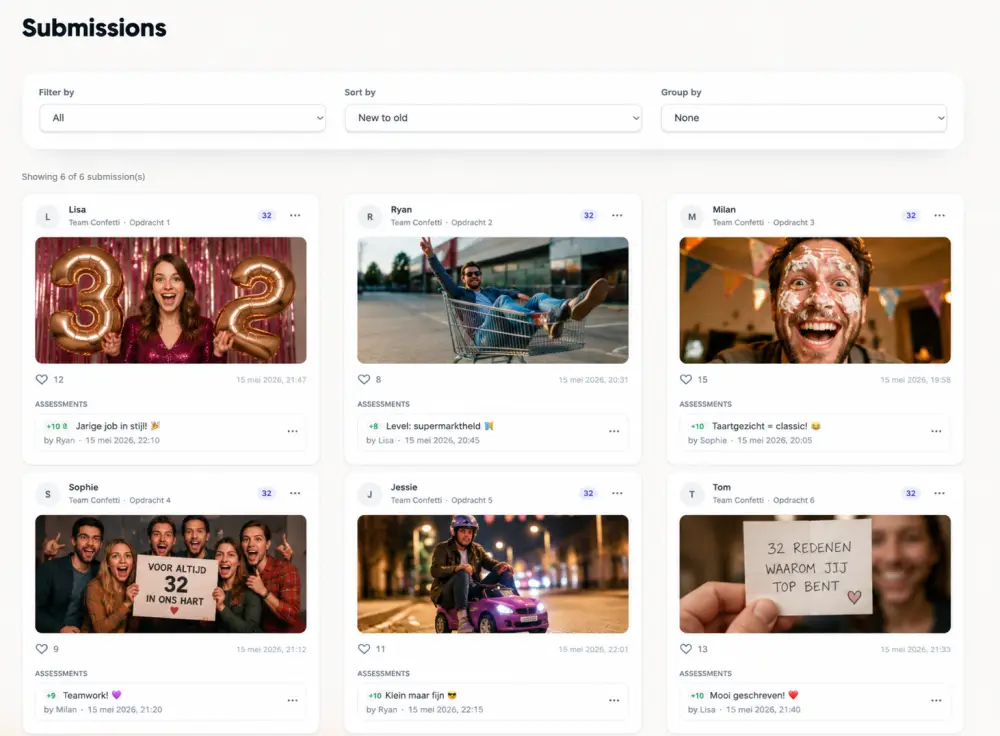The height and width of the screenshot is (736, 1000).
Task: Click heart icon on Tom's submission
Action: [686, 649]
